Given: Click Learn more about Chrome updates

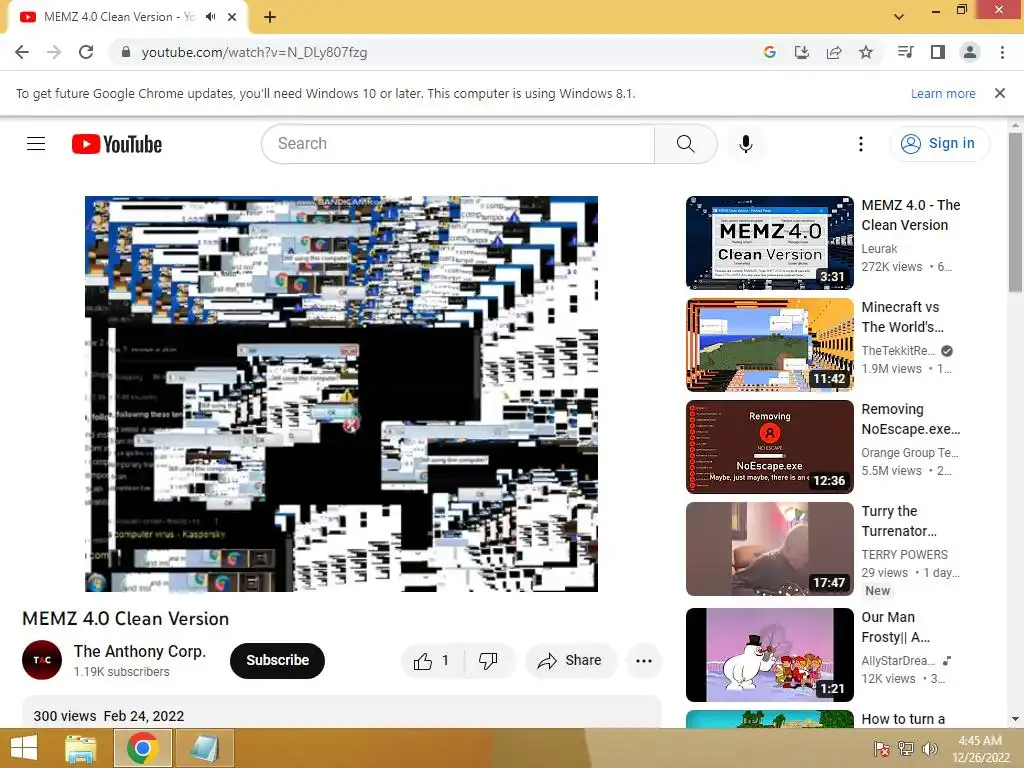Looking at the screenshot, I should tap(943, 93).
